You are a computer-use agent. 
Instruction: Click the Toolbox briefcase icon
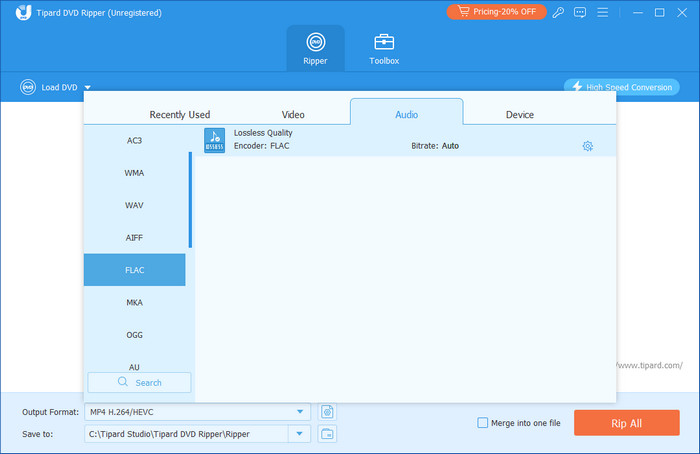(384, 42)
